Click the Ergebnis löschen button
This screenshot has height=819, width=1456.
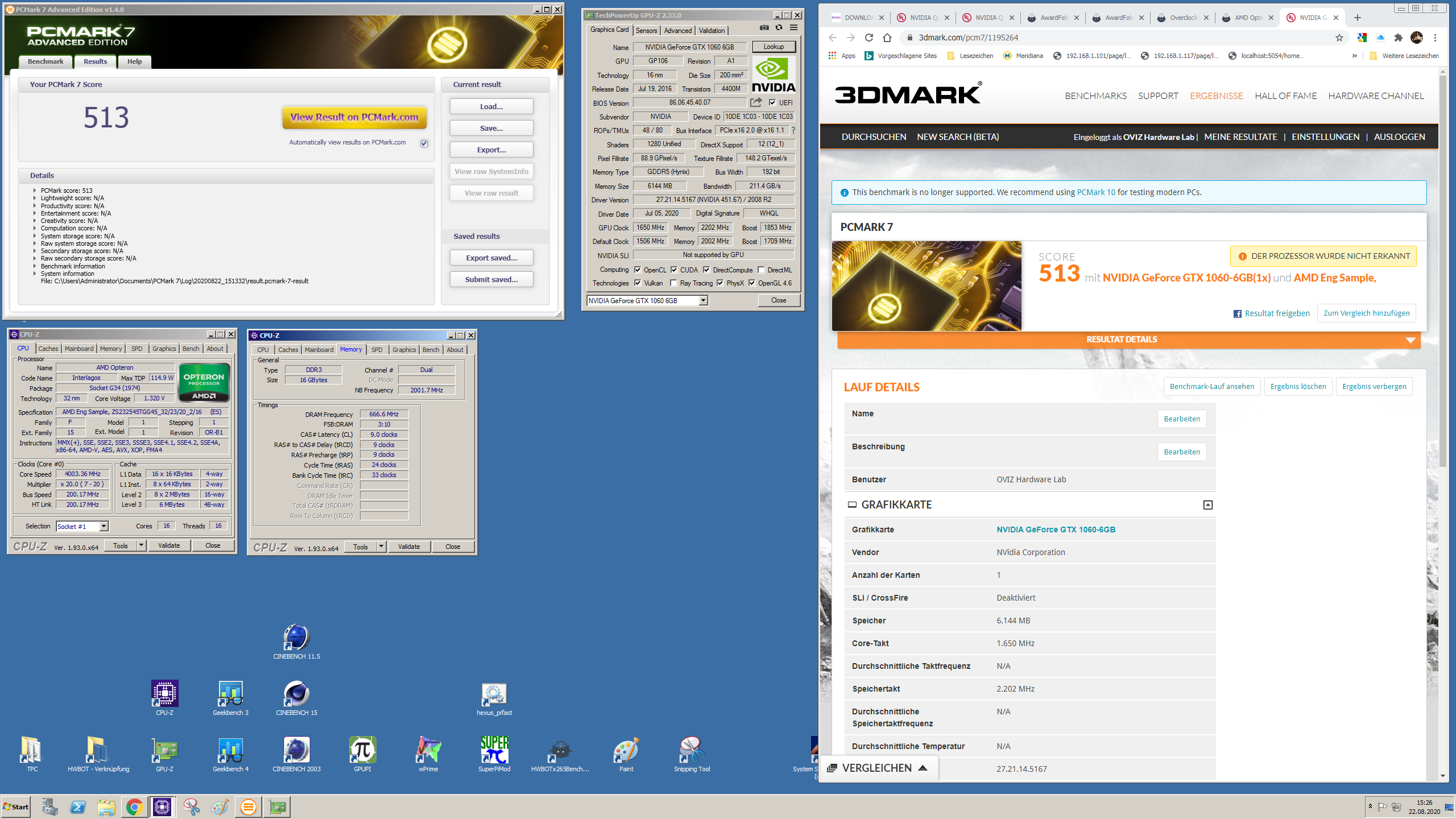click(1298, 387)
